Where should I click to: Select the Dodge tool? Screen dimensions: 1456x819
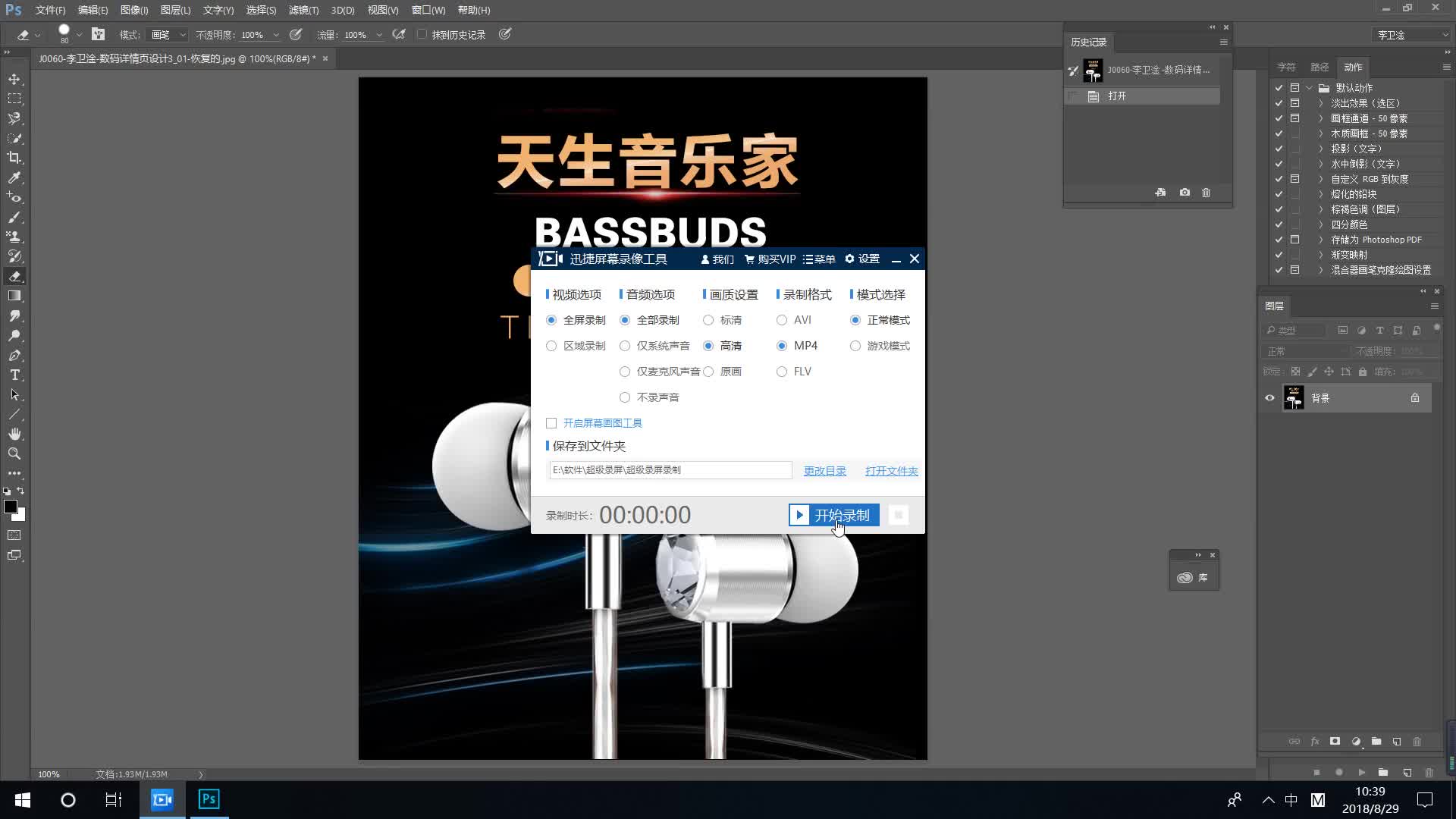click(14, 335)
